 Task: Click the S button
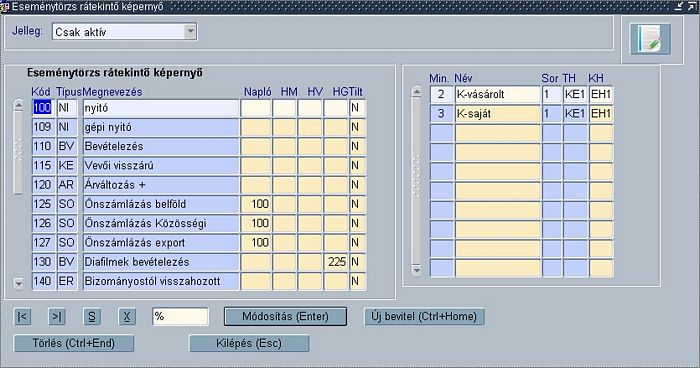(x=92, y=317)
